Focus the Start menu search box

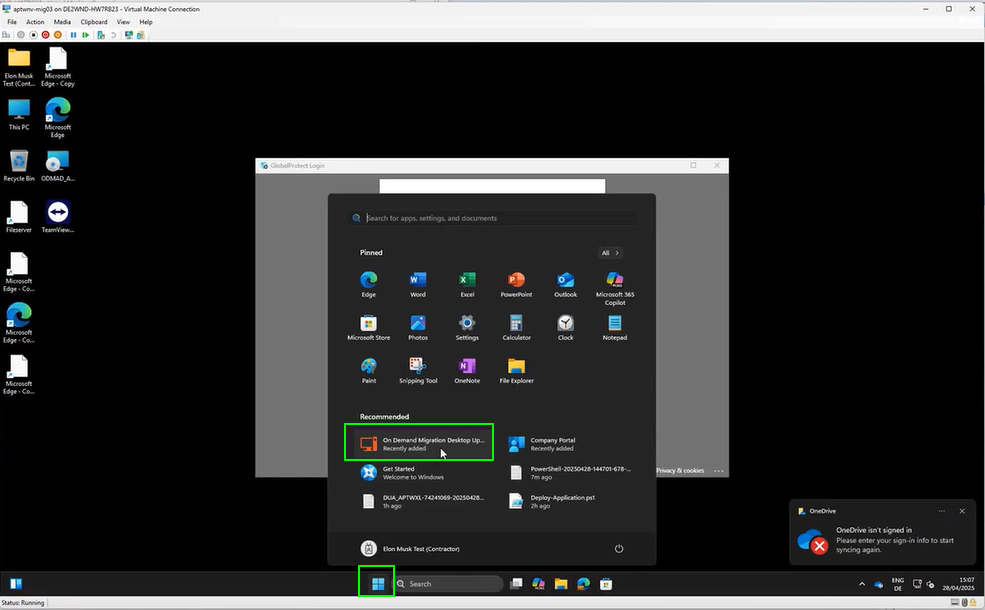[x=492, y=218]
